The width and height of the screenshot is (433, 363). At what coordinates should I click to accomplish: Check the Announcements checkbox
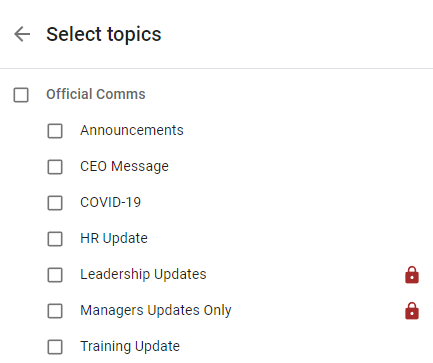click(x=55, y=131)
